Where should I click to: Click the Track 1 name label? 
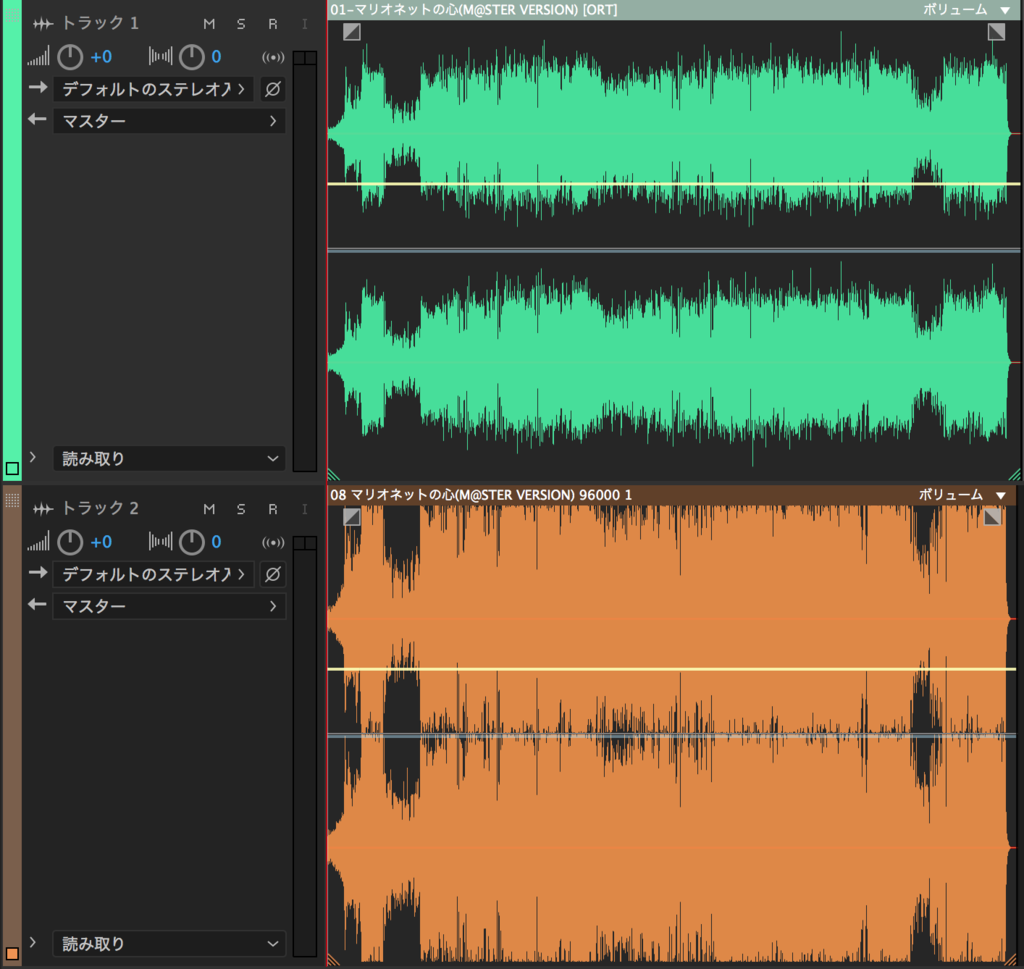point(100,24)
